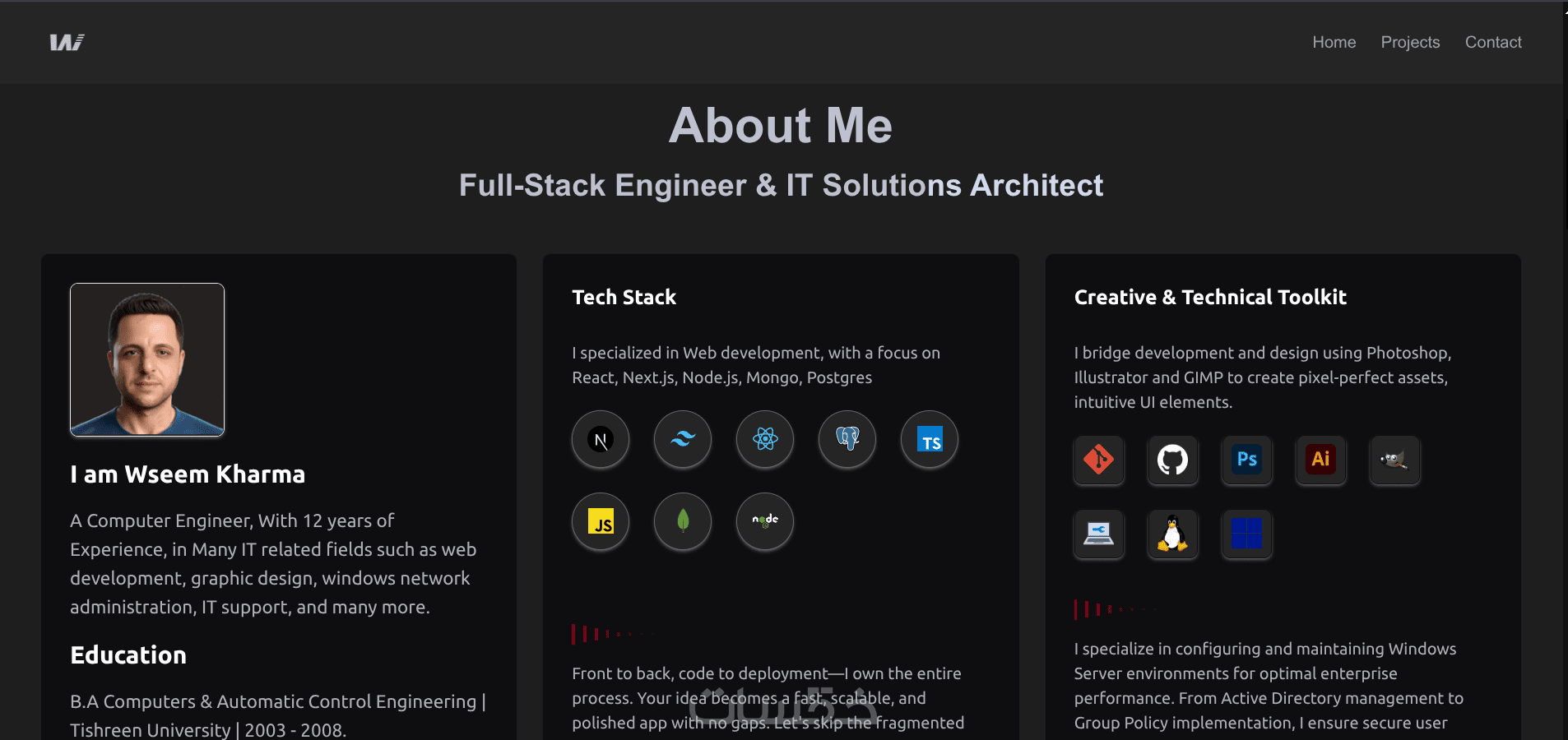Click the Windows logo icon

[1247, 534]
